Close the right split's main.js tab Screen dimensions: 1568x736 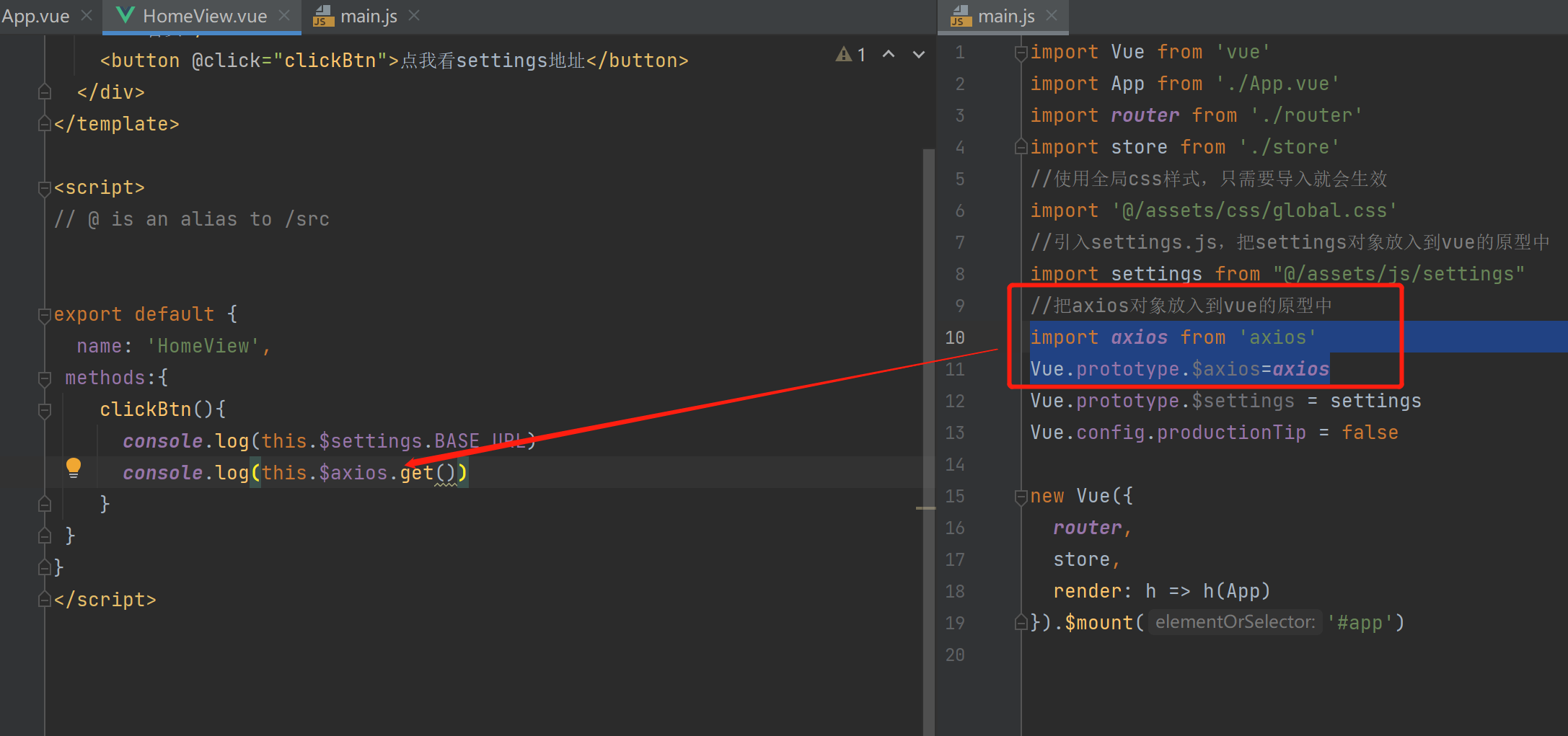pos(1052,15)
